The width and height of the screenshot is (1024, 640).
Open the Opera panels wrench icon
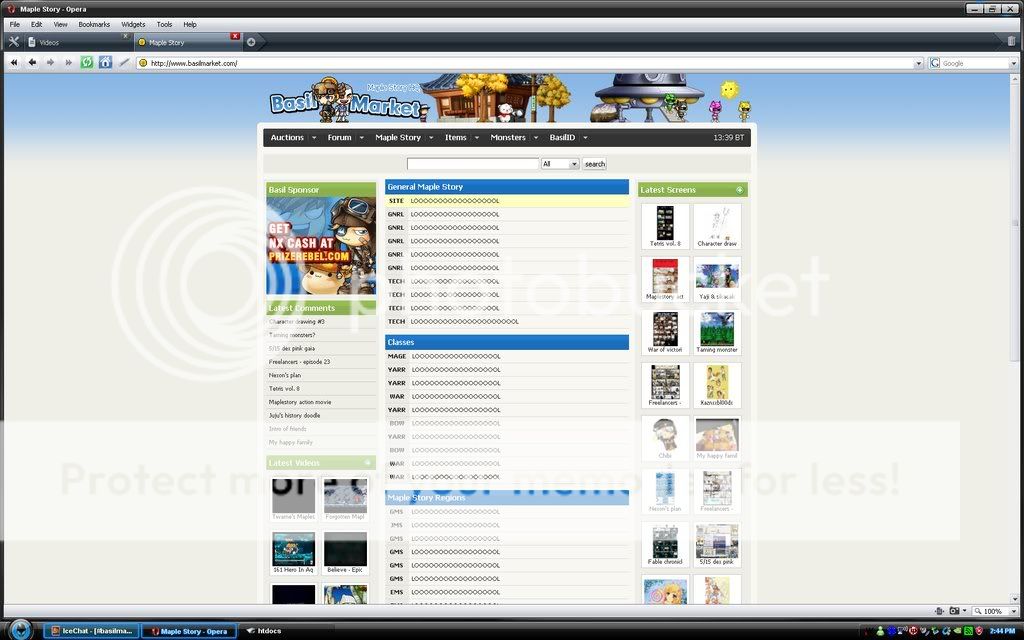pyautogui.click(x=14, y=42)
